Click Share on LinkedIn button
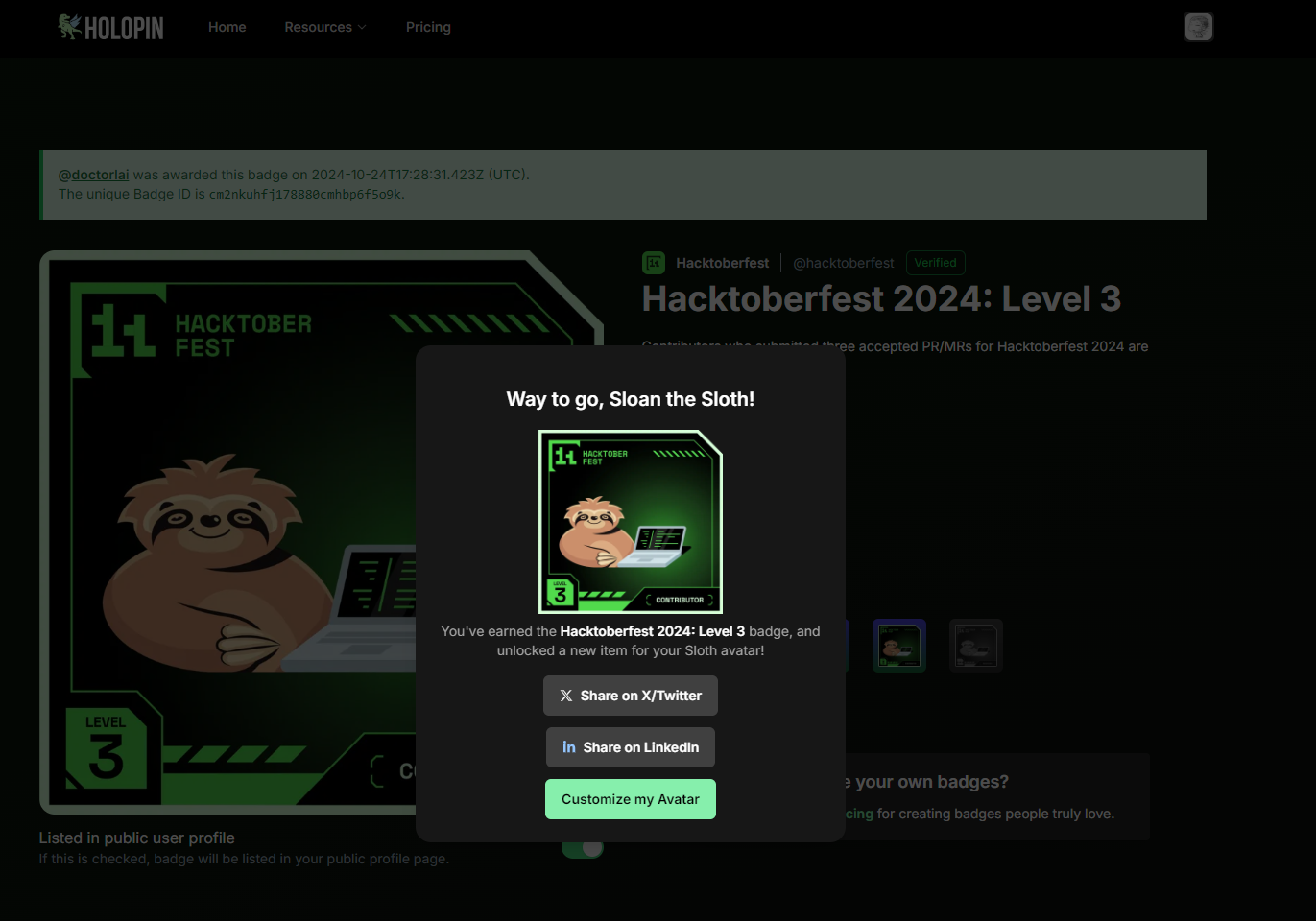The height and width of the screenshot is (921, 1316). (x=631, y=747)
